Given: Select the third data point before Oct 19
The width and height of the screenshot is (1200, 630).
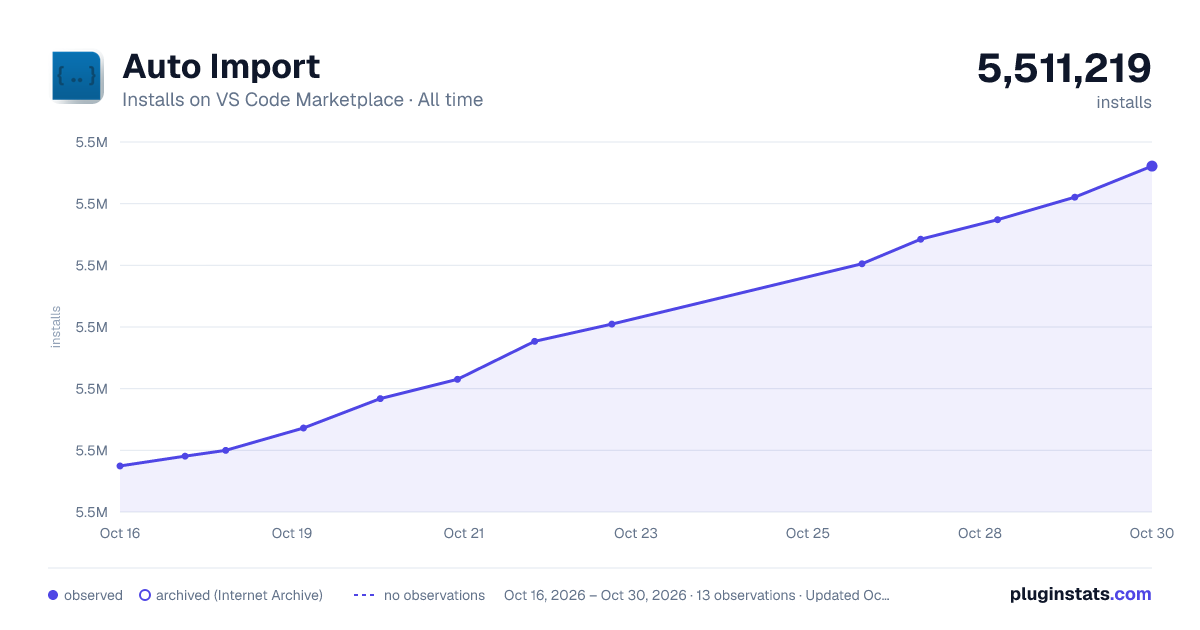Looking at the screenshot, I should 226,450.
